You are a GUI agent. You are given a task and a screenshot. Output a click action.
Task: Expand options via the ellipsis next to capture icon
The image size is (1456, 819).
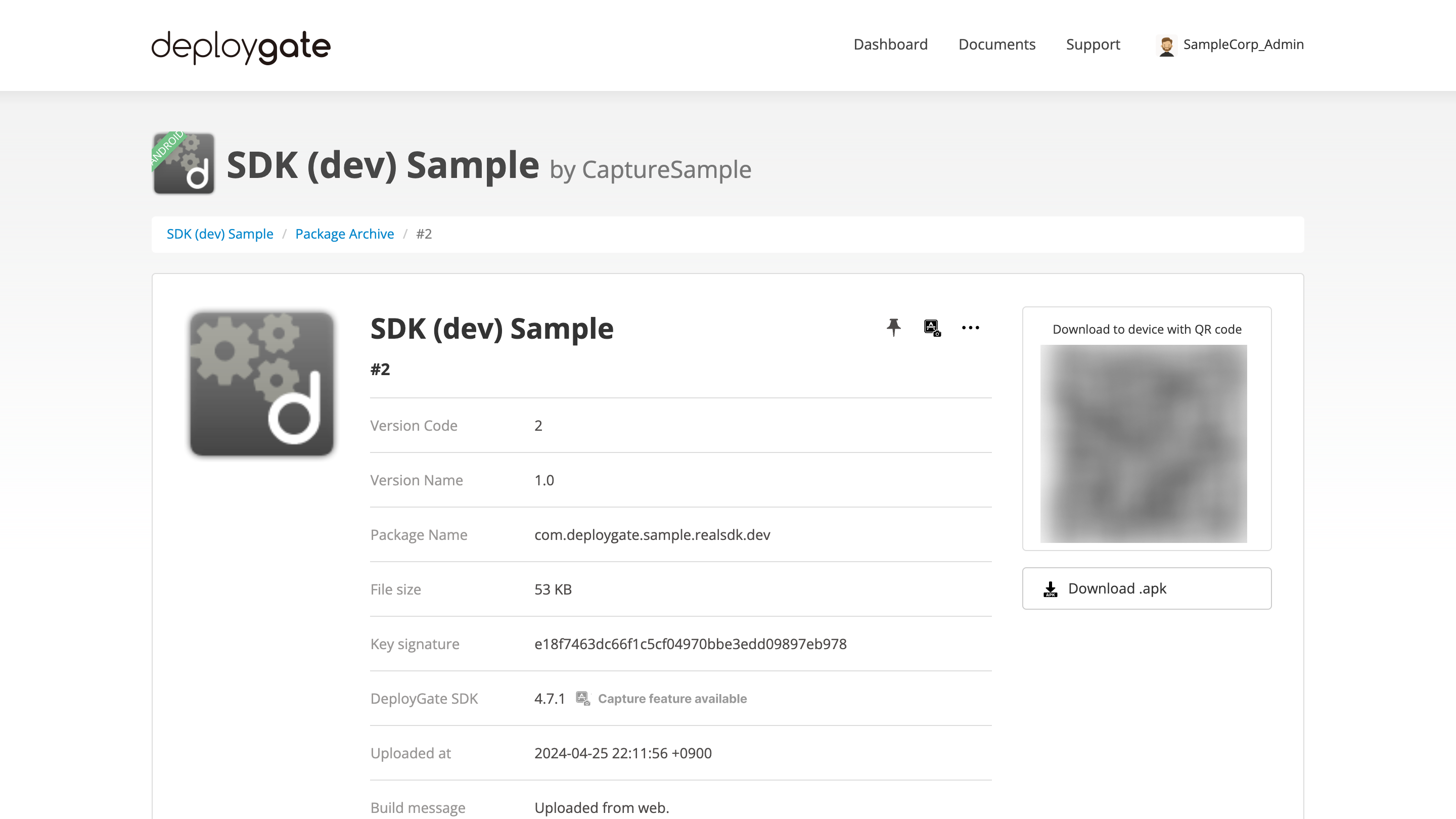(x=971, y=328)
